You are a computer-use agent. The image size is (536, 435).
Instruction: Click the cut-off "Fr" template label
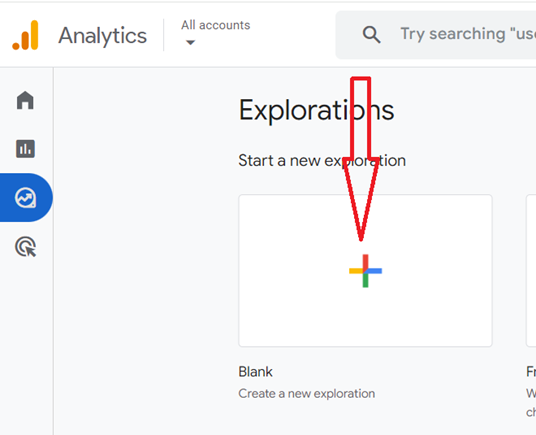click(x=531, y=372)
